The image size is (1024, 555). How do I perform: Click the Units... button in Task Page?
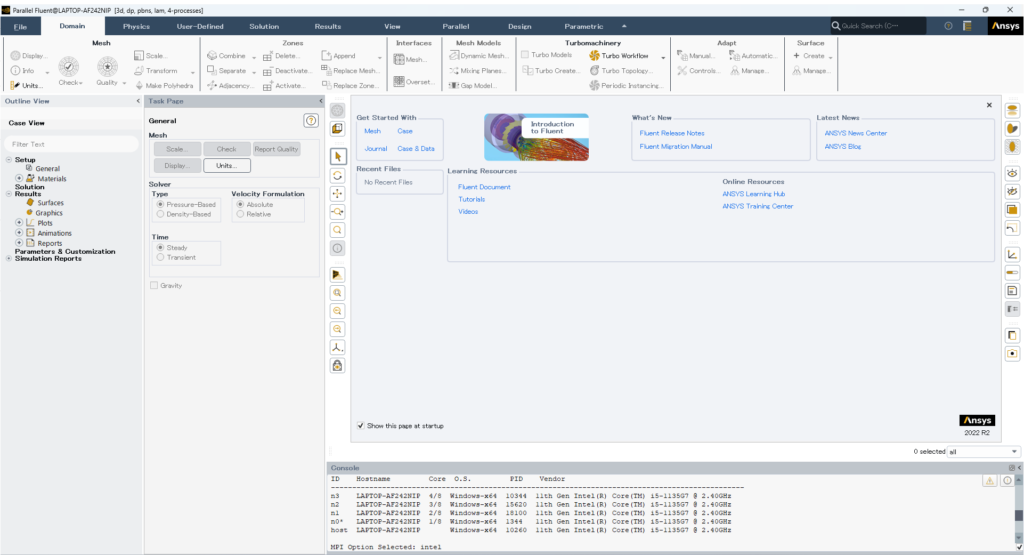coord(227,166)
